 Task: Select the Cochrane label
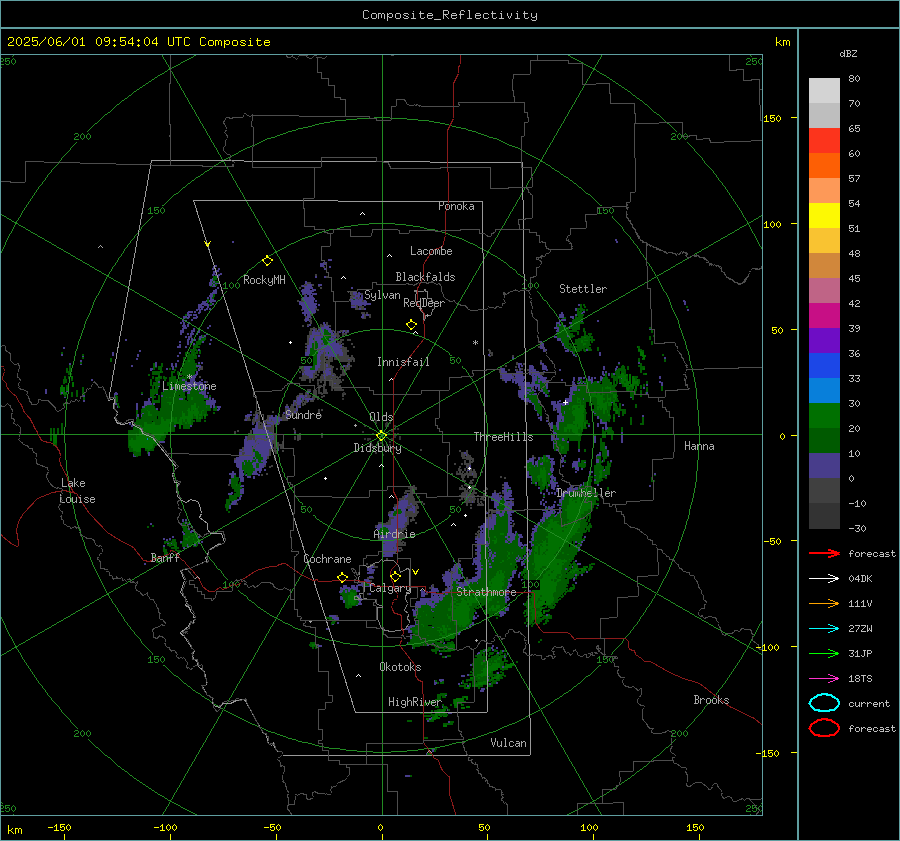pyautogui.click(x=327, y=559)
